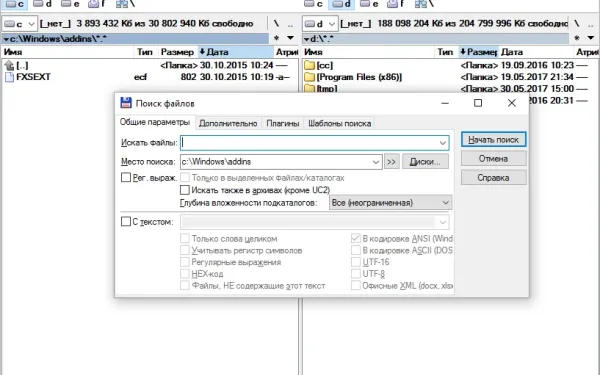Enable Искать также в архивах checkbox

[185, 190]
